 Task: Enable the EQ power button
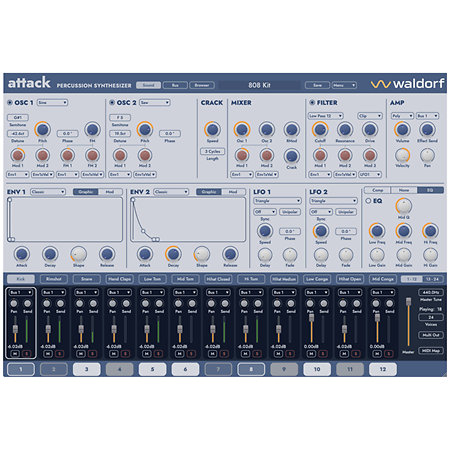368,201
